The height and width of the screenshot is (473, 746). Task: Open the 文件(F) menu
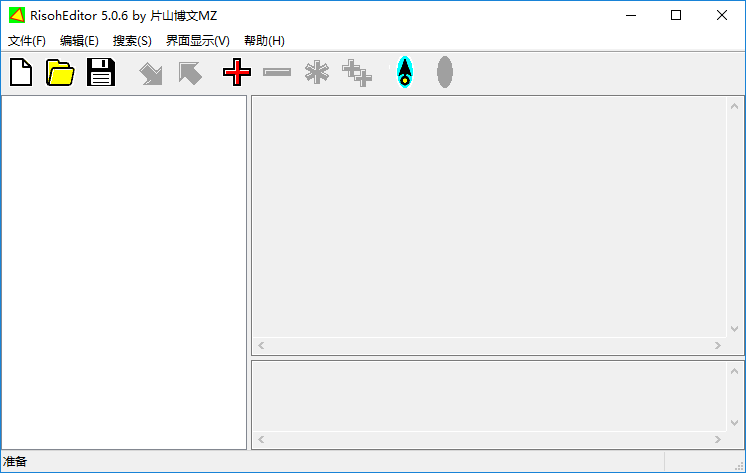coord(27,41)
